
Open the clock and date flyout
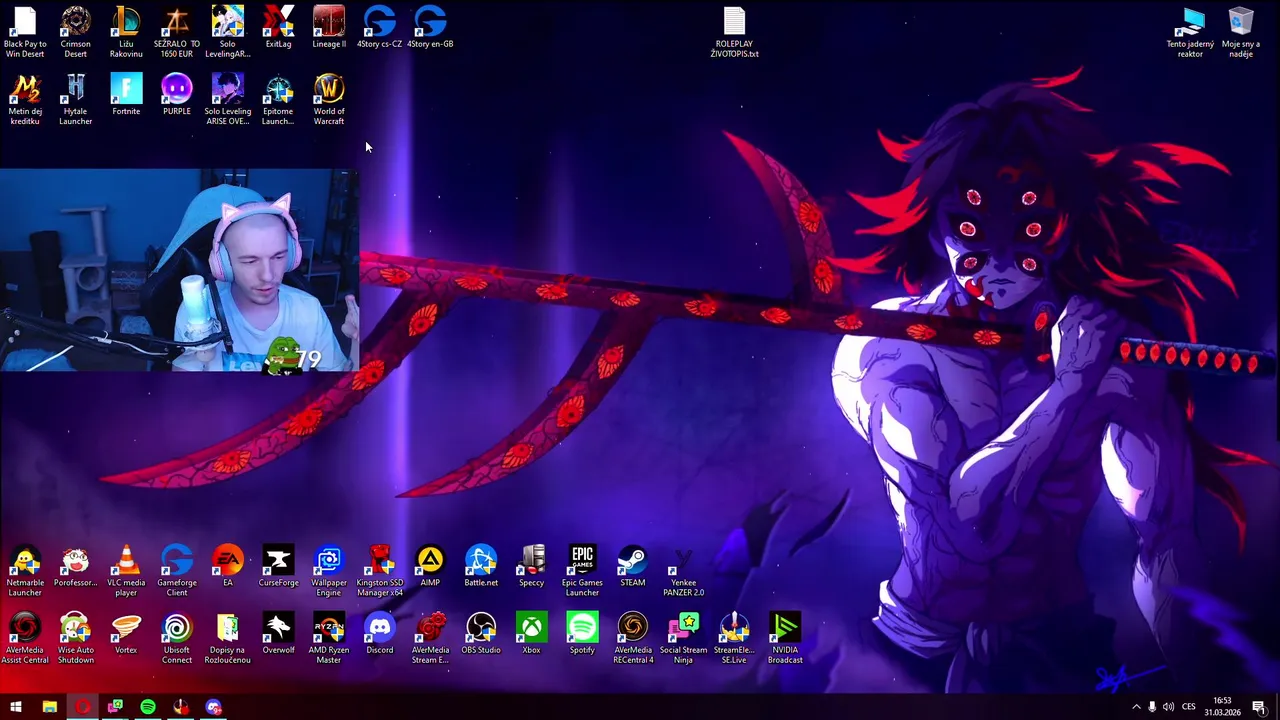tap(1222, 707)
